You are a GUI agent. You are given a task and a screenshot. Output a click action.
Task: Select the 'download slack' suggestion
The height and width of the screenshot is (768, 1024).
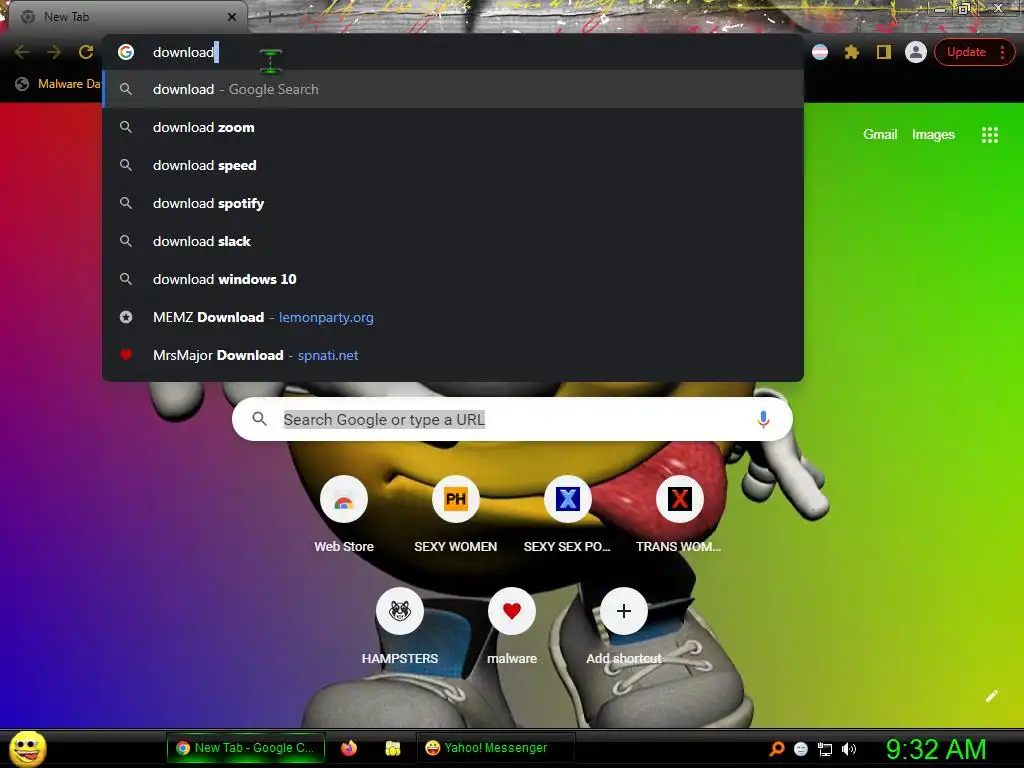tap(453, 241)
